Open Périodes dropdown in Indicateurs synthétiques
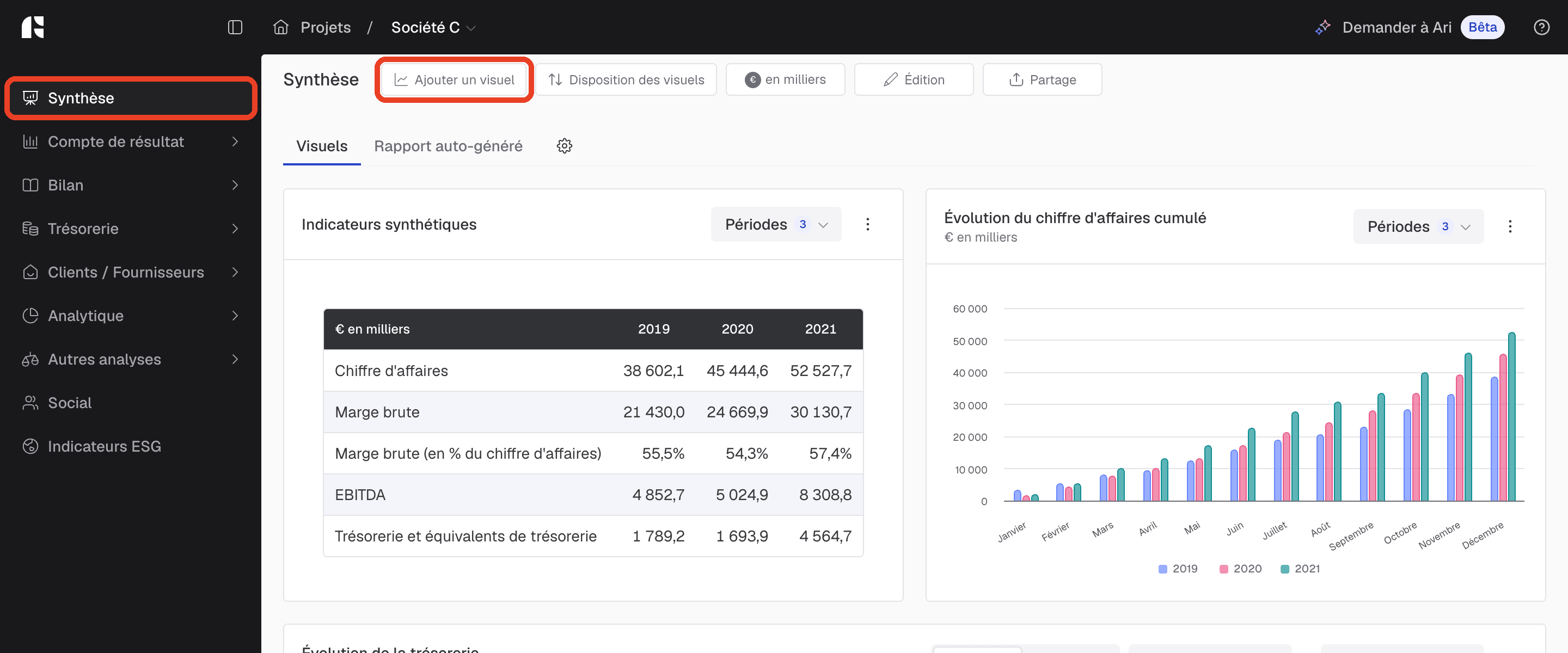 (x=776, y=225)
